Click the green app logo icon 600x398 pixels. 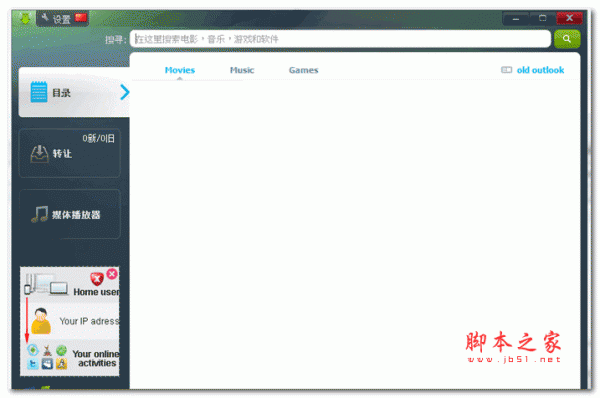pos(25,18)
